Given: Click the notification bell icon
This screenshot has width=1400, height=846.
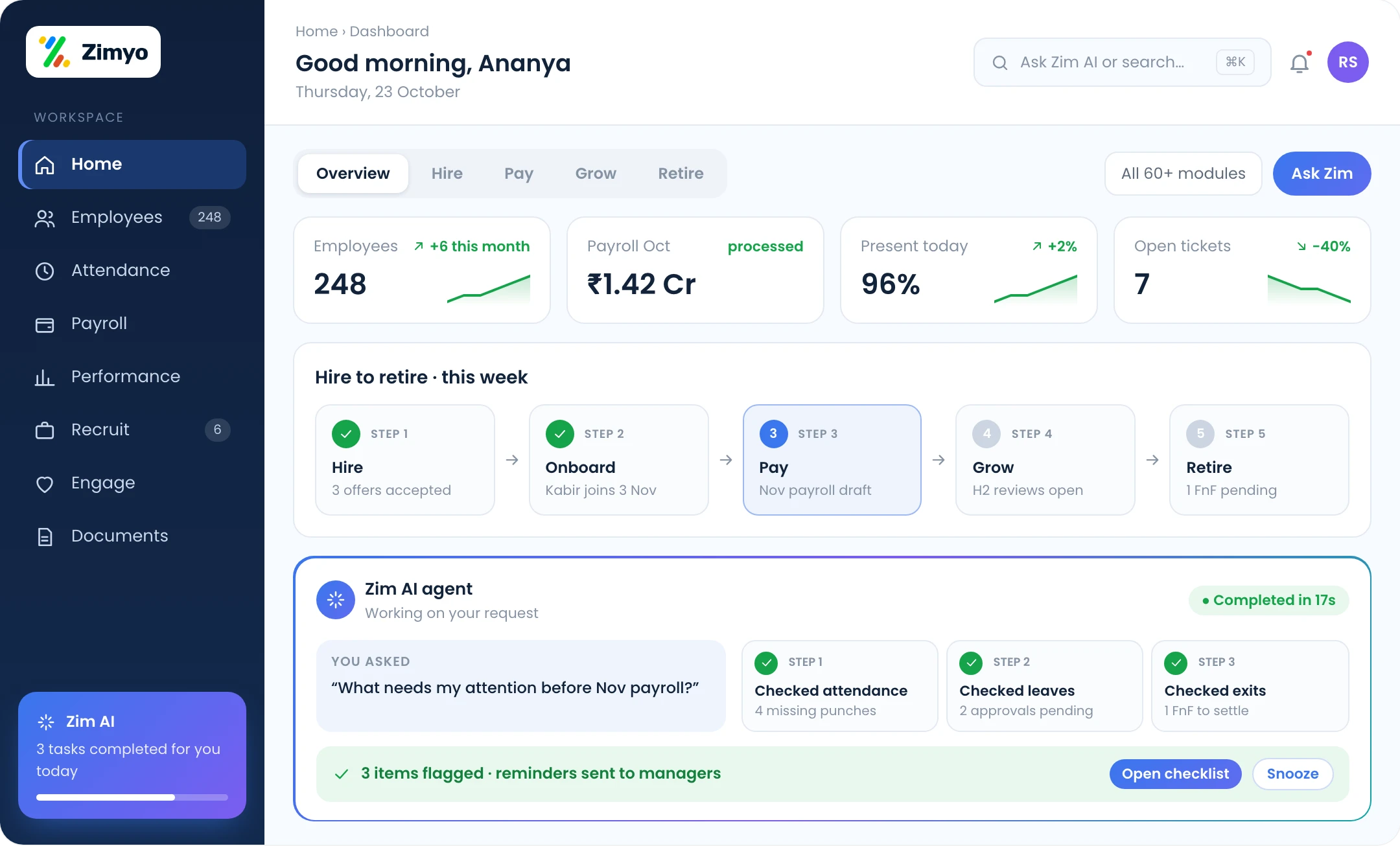Looking at the screenshot, I should (1300, 63).
